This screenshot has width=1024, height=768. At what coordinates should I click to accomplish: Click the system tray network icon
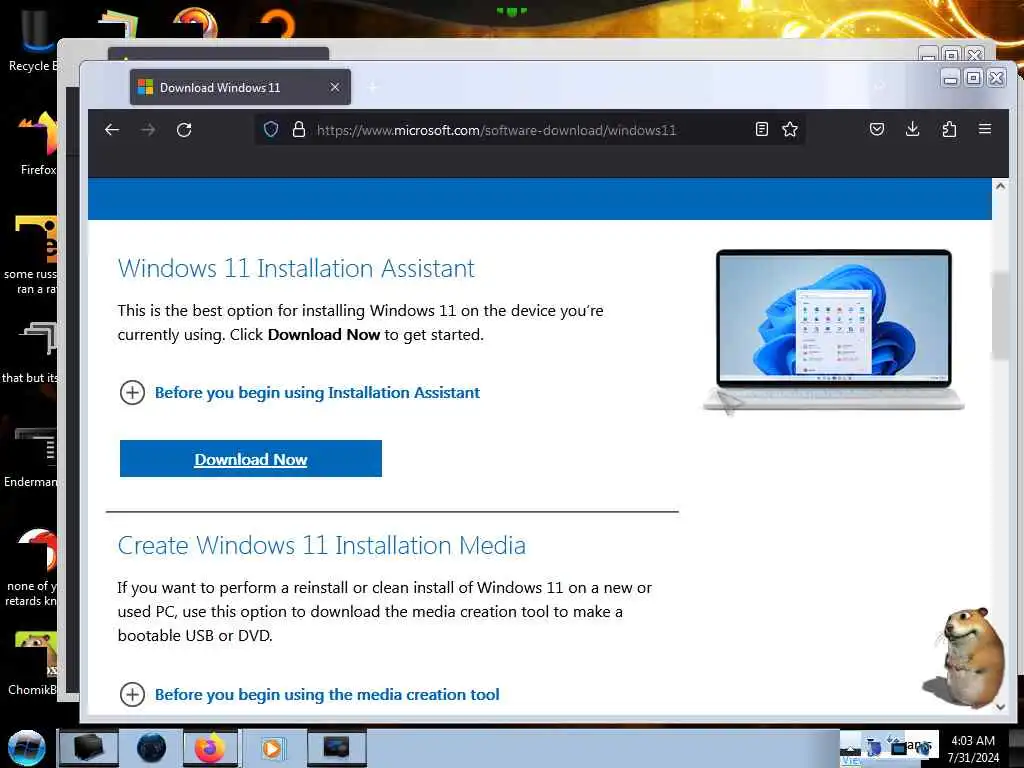pyautogui.click(x=899, y=746)
